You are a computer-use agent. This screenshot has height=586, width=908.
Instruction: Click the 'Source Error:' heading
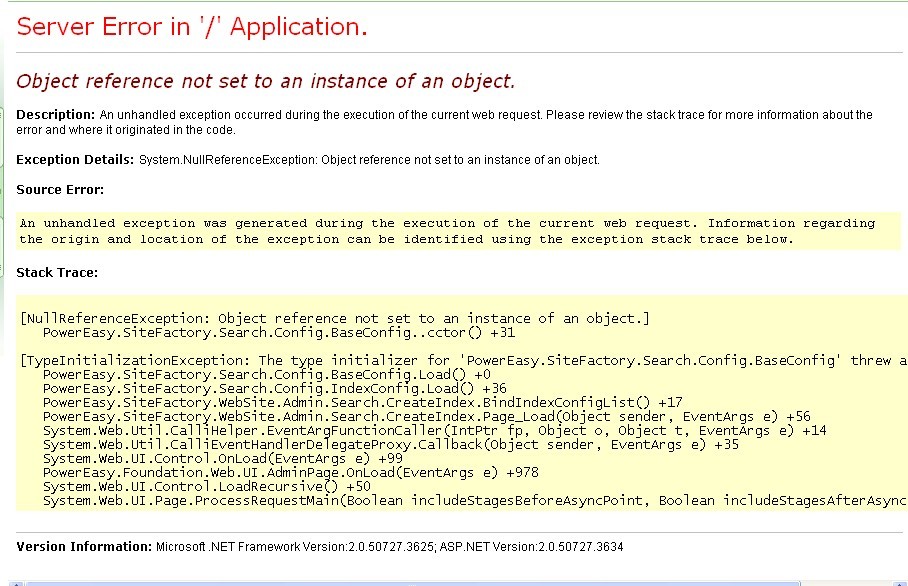click(60, 189)
